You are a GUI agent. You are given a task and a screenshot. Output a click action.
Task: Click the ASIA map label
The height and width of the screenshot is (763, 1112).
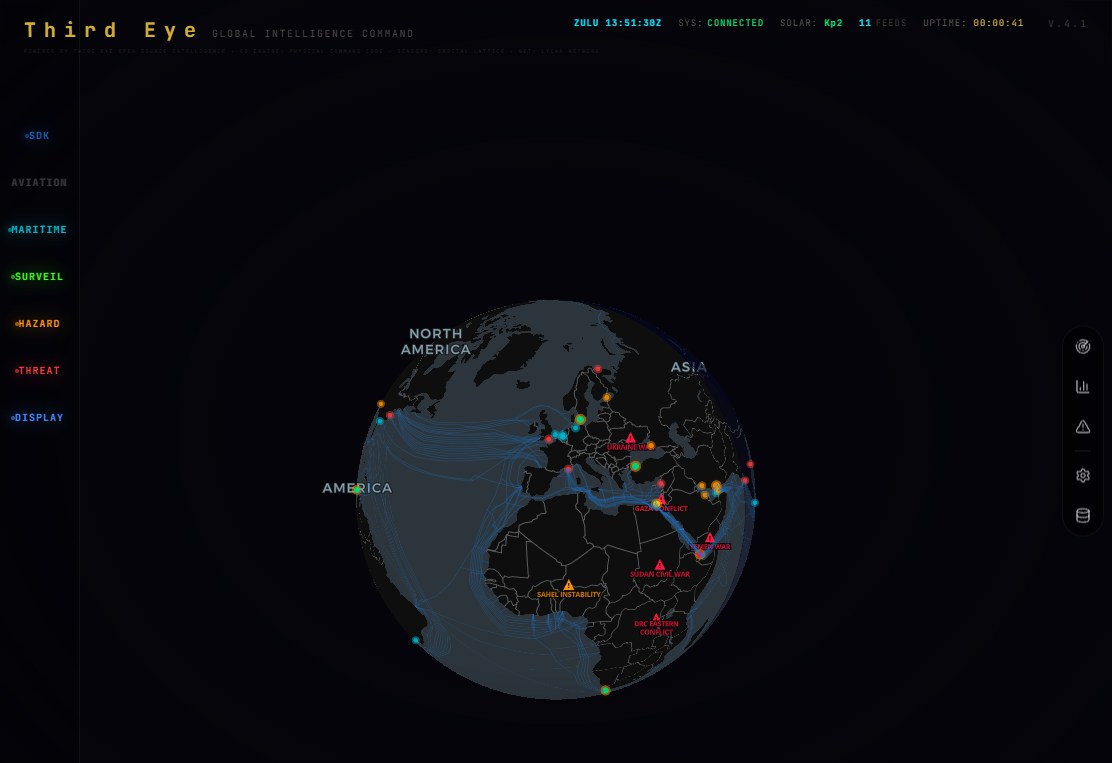point(689,367)
